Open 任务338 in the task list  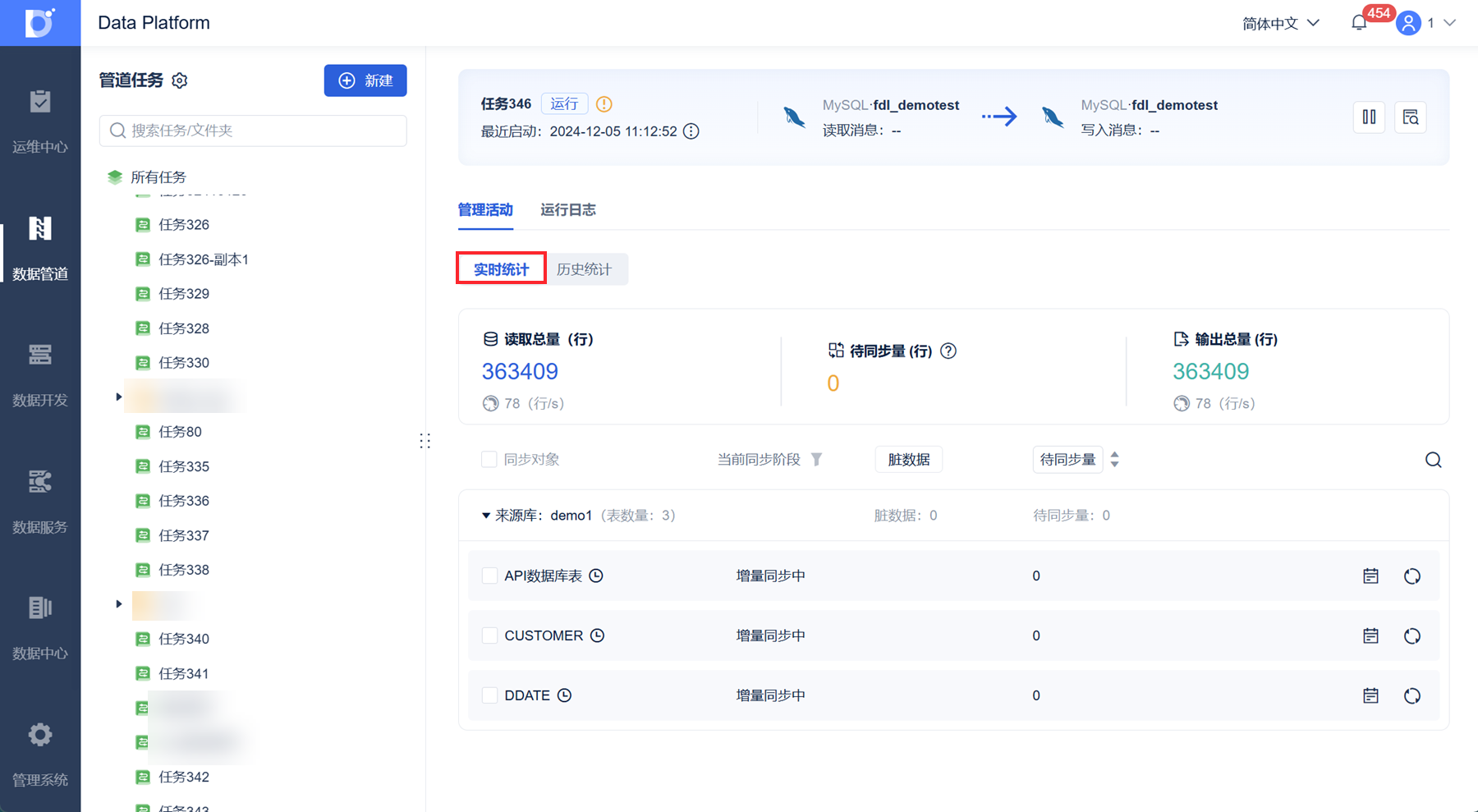[184, 570]
